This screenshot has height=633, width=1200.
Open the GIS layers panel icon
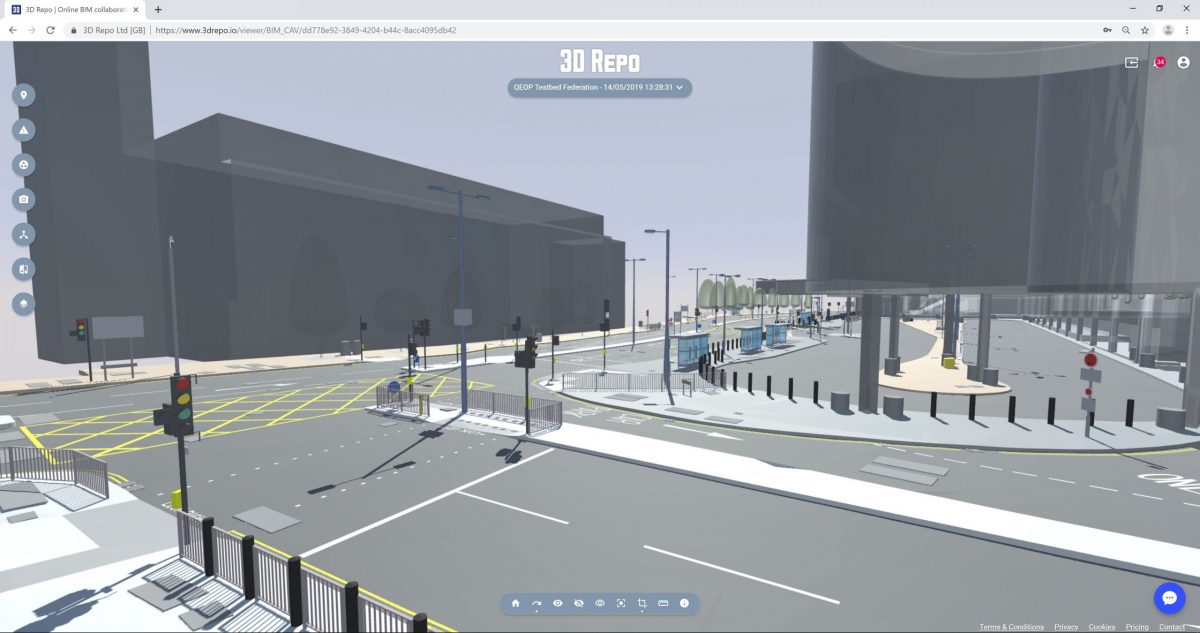coord(24,303)
